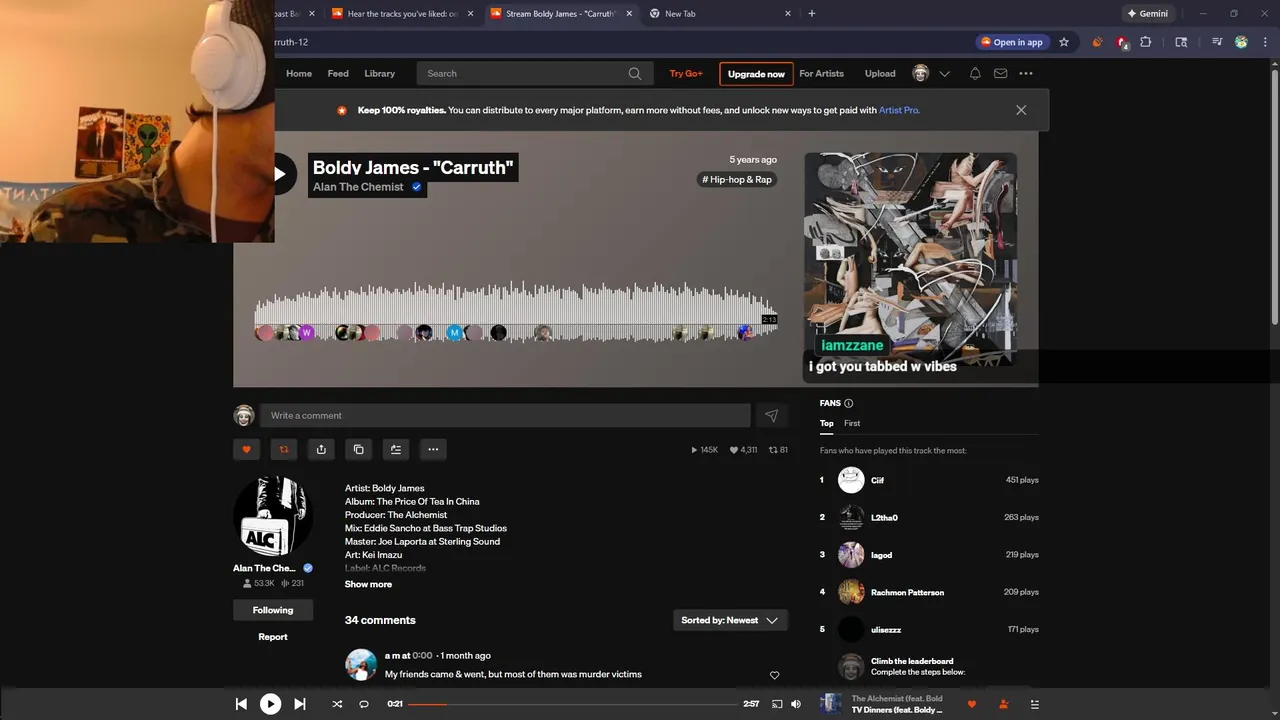The image size is (1280, 720).
Task: Play the current track in the bottom player bar
Action: 270,704
